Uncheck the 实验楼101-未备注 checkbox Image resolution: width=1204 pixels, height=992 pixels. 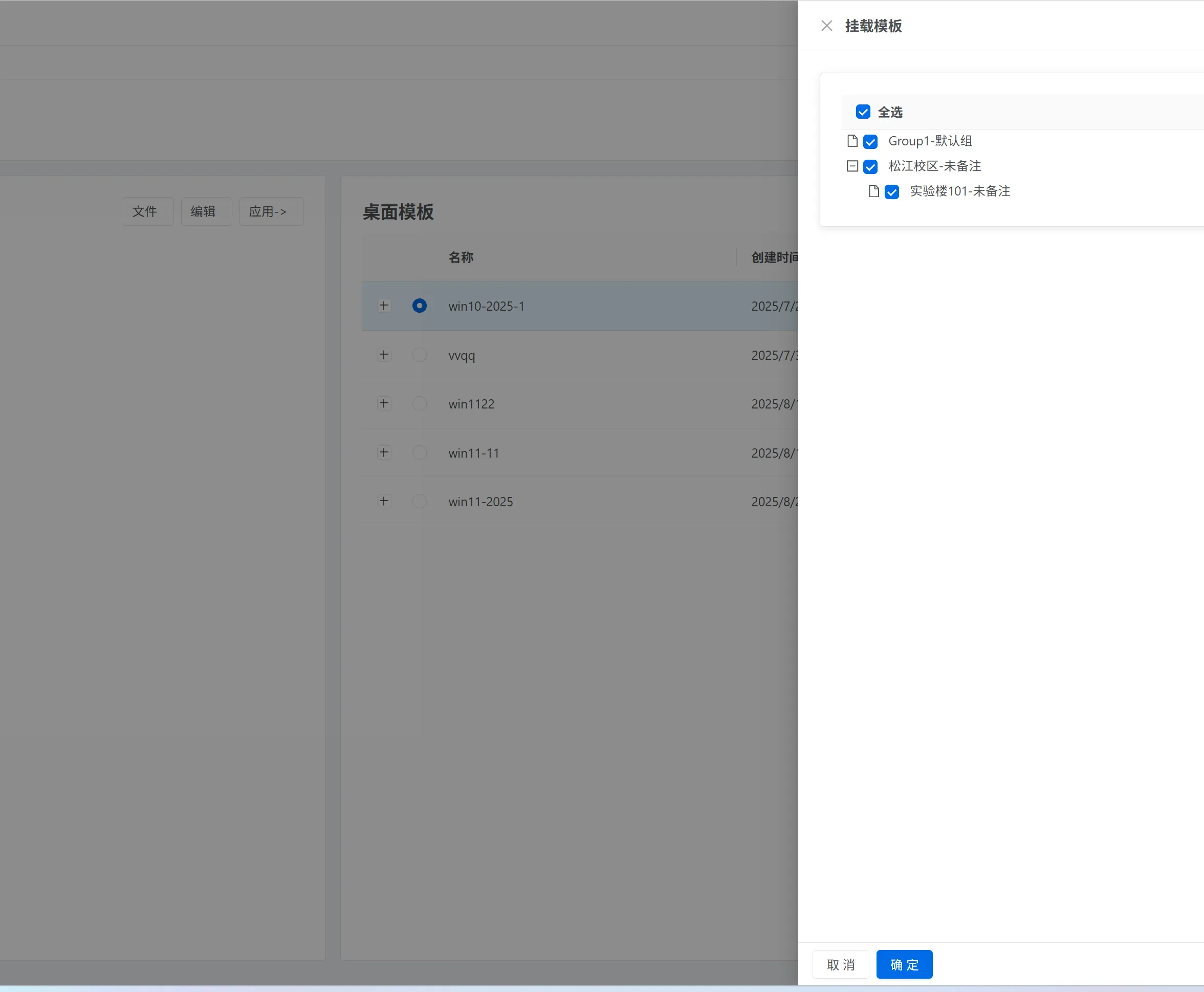pyautogui.click(x=890, y=191)
